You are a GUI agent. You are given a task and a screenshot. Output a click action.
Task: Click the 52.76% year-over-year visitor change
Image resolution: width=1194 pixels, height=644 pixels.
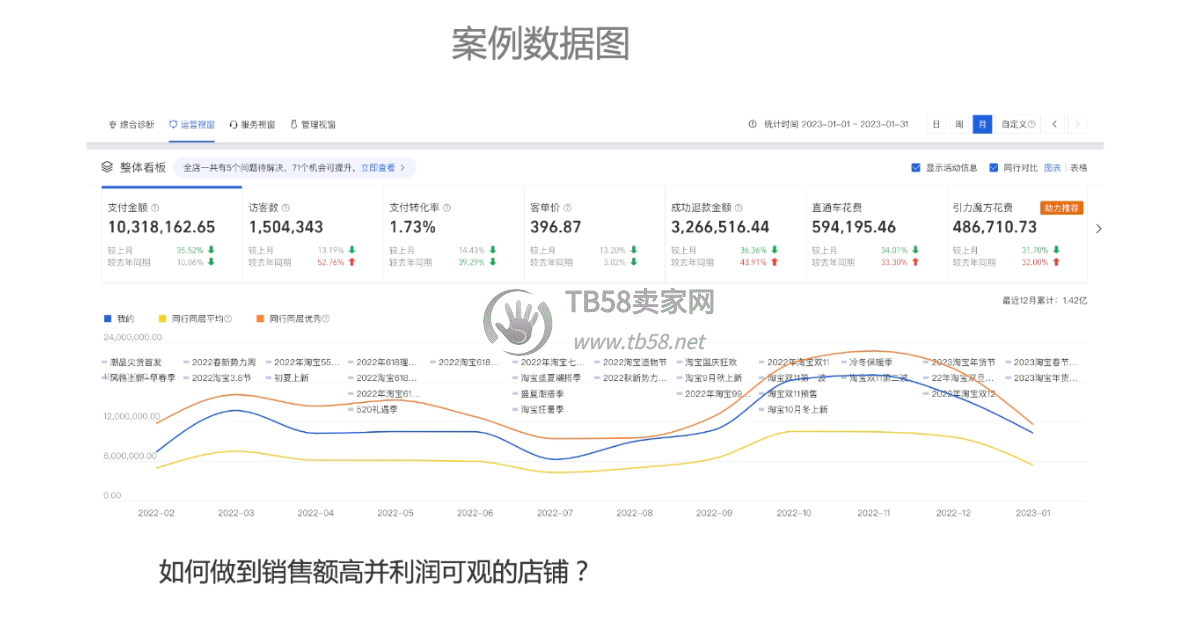[x=330, y=263]
